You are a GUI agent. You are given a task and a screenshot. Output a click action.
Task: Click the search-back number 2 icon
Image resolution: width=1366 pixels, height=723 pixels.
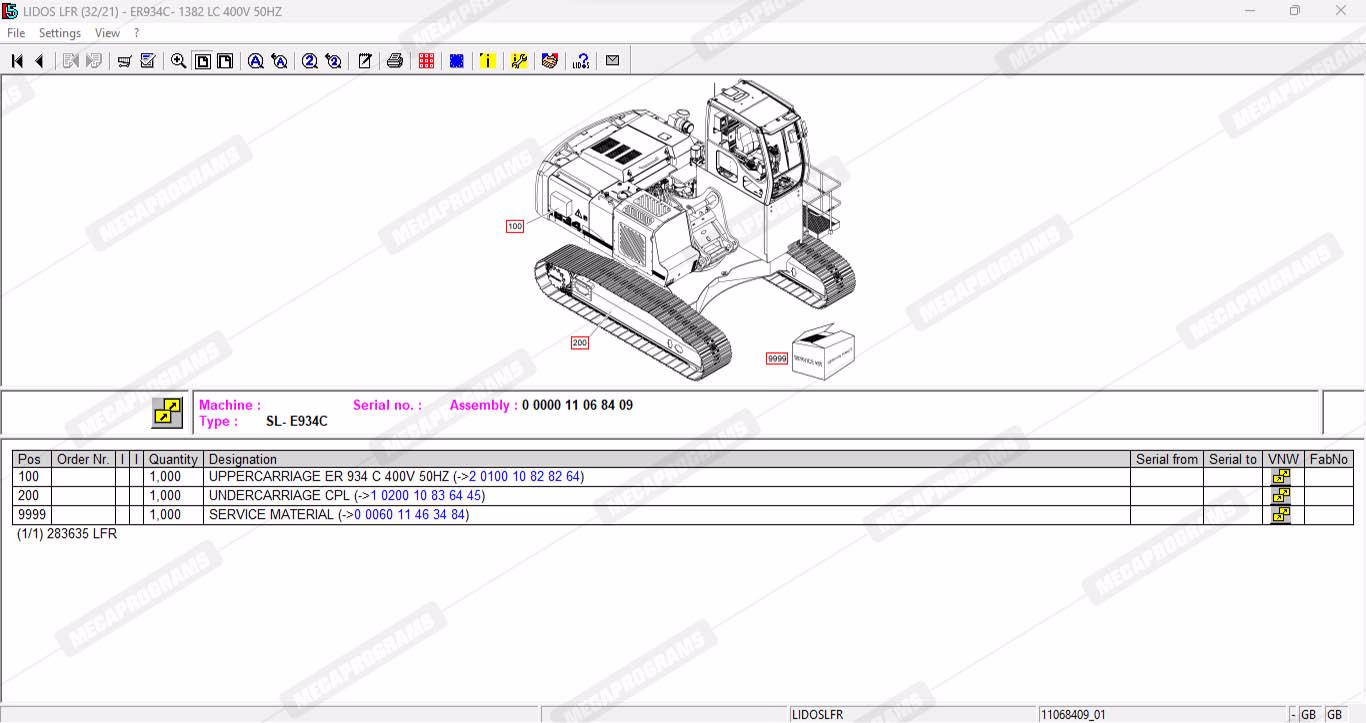click(x=334, y=61)
